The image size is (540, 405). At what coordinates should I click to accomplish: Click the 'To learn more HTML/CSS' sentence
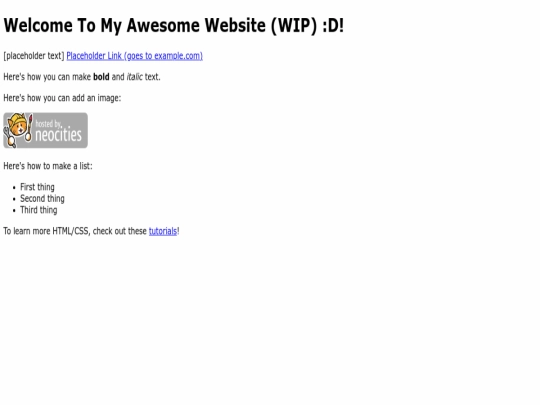coord(91,231)
